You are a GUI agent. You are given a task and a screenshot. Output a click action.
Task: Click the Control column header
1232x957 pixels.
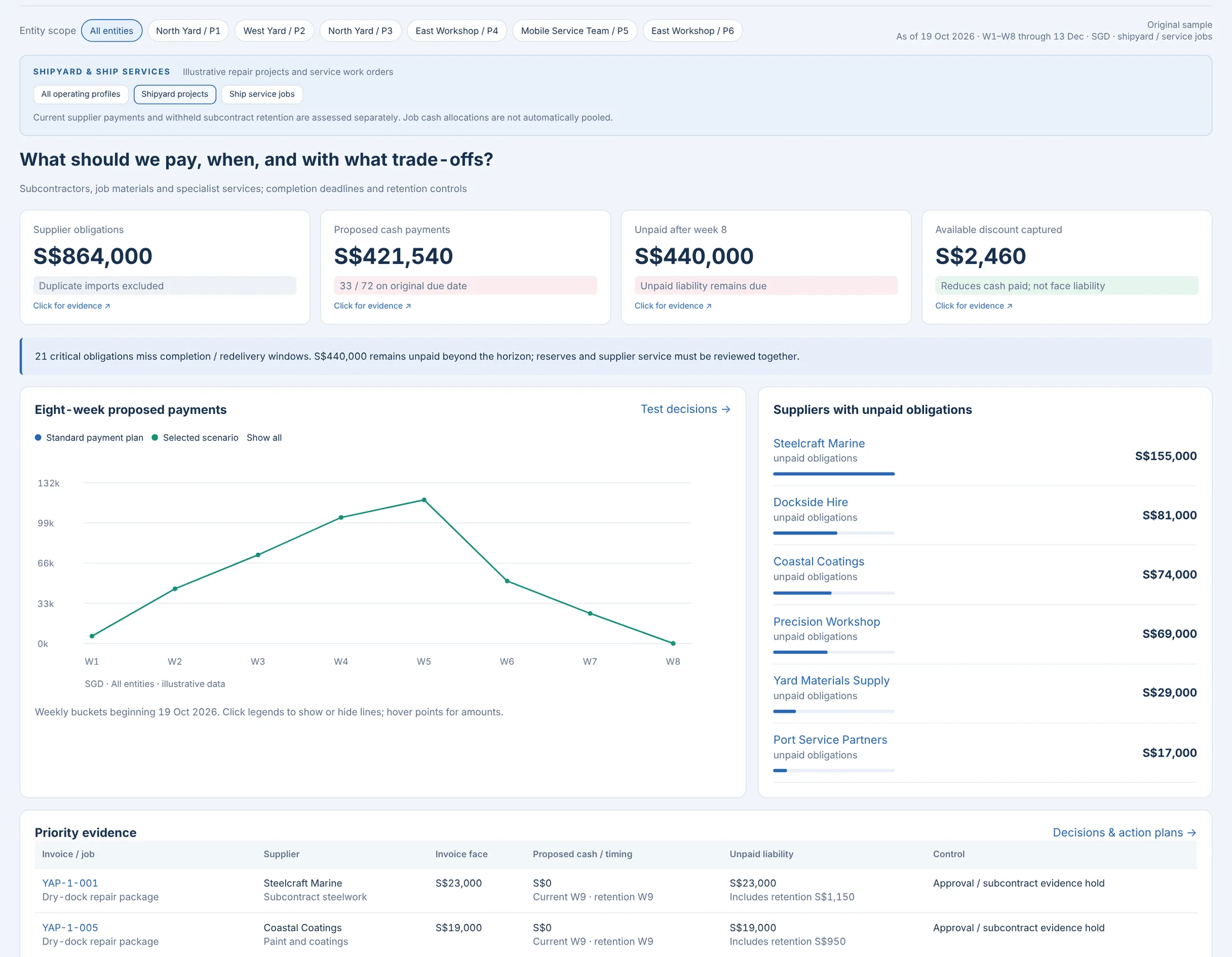(x=948, y=854)
